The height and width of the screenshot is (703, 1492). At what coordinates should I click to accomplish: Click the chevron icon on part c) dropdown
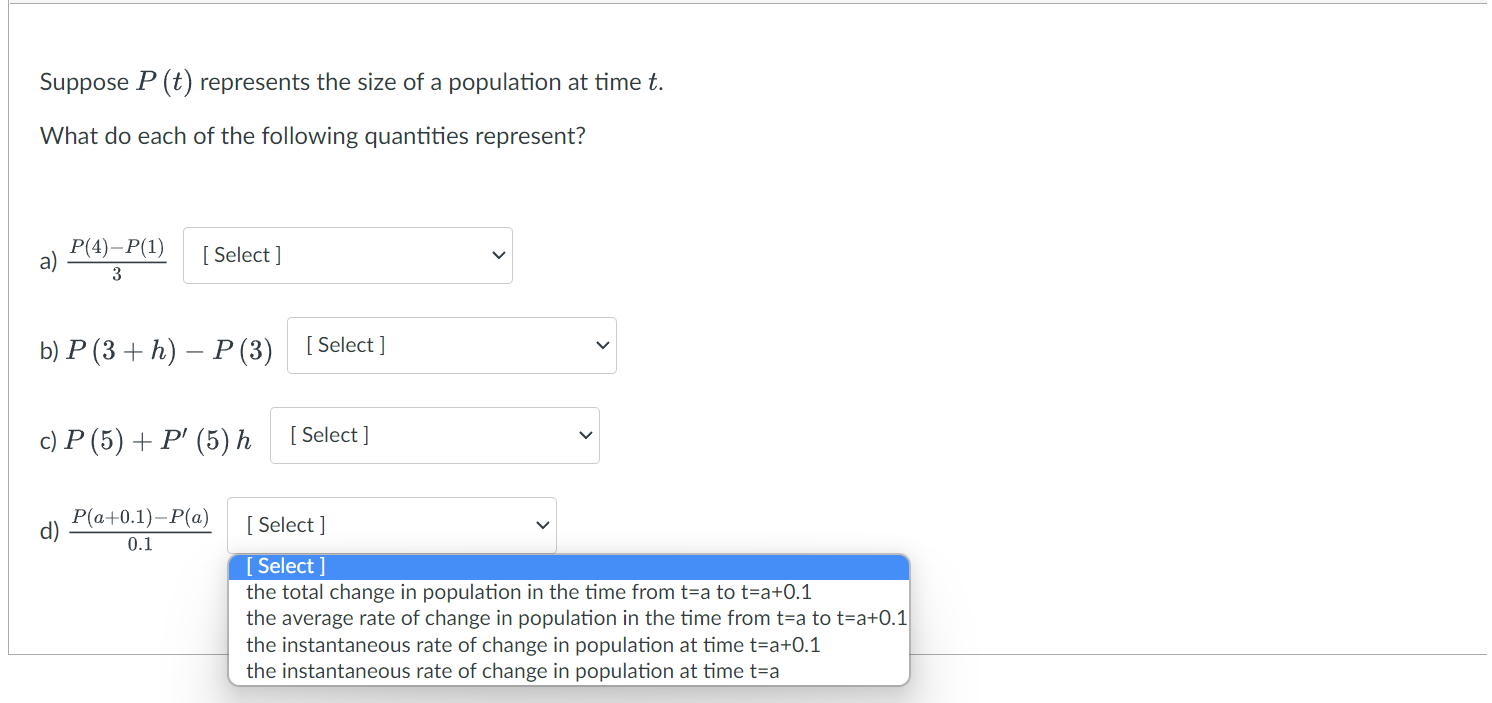point(585,435)
